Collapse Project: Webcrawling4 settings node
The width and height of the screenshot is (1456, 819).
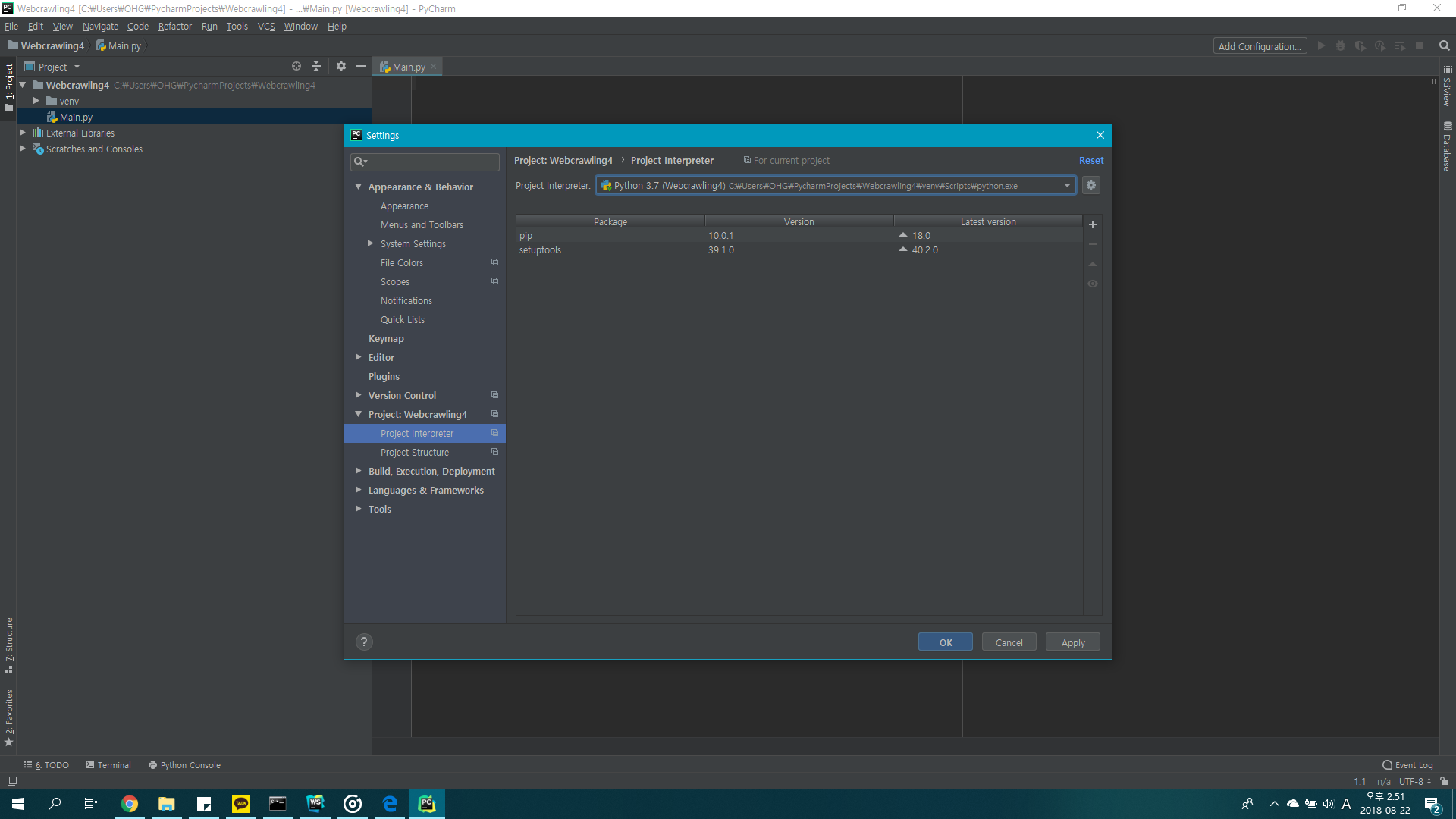359,414
